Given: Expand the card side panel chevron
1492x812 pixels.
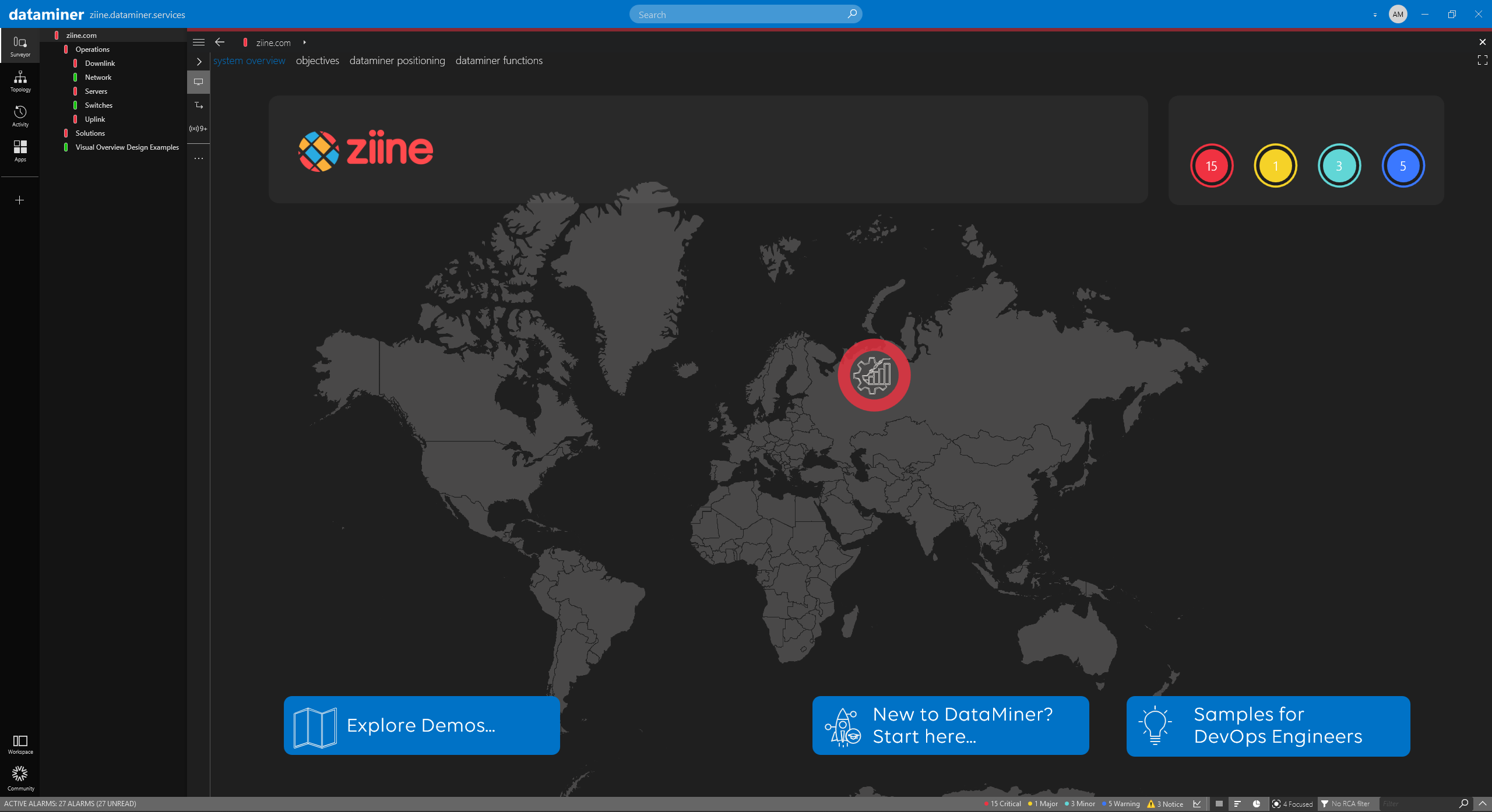Looking at the screenshot, I should [199, 61].
